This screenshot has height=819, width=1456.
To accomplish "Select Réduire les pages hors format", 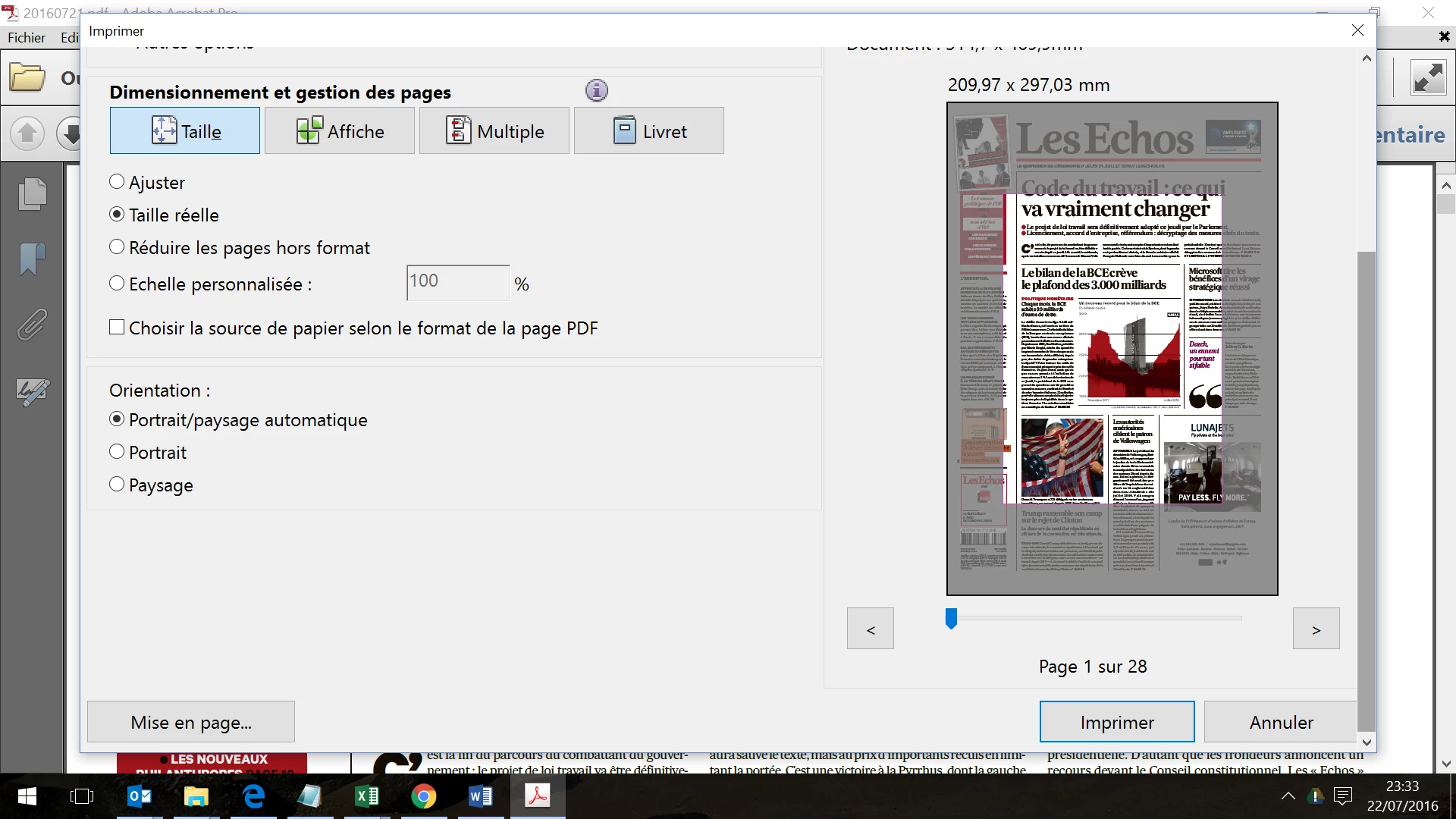I will pos(117,247).
